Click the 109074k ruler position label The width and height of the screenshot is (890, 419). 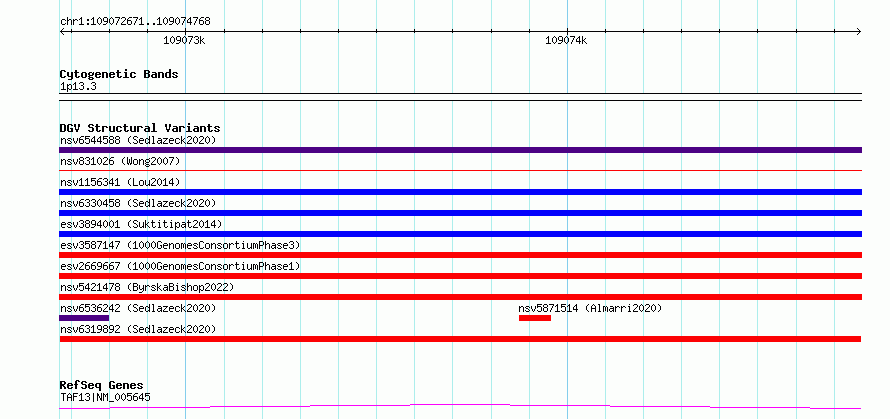point(566,40)
